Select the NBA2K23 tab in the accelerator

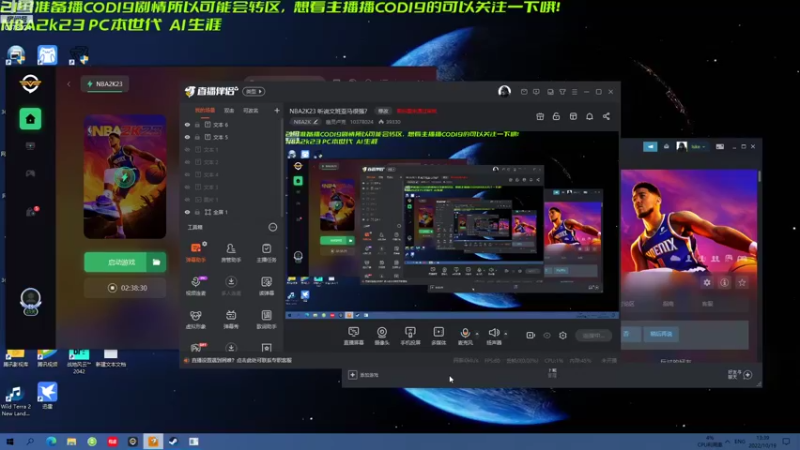[105, 84]
